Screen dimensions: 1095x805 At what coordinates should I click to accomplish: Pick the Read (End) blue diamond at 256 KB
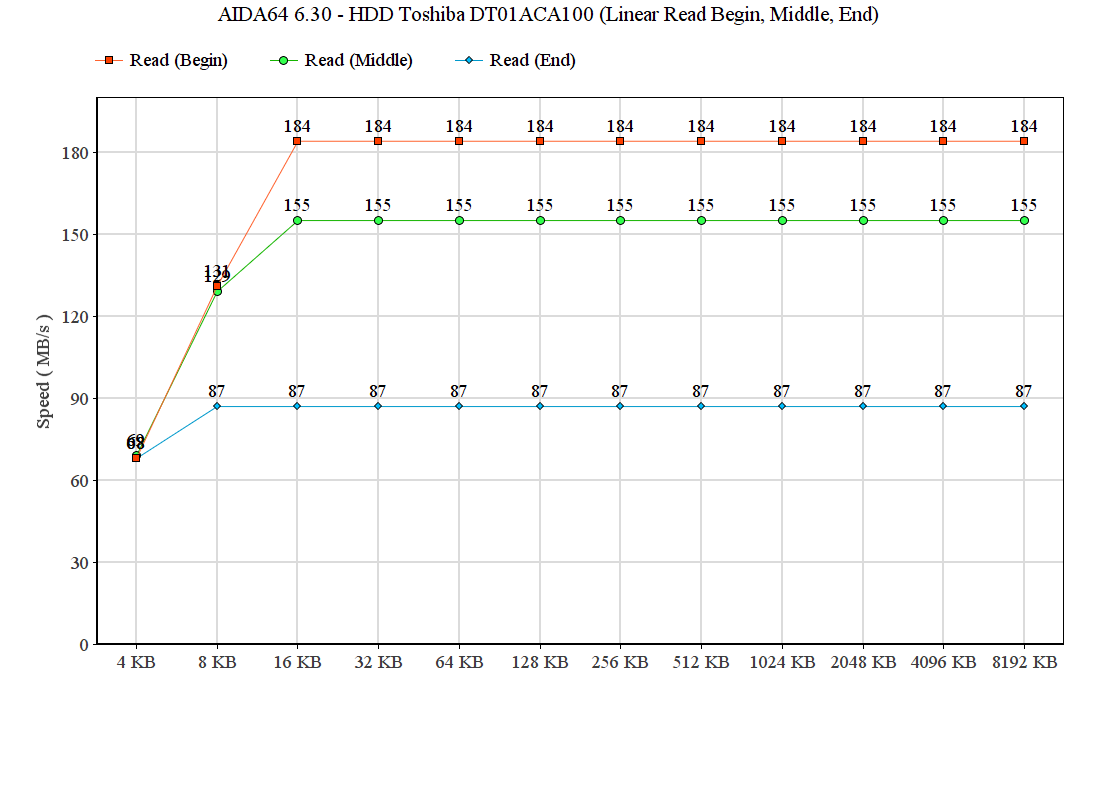click(620, 406)
